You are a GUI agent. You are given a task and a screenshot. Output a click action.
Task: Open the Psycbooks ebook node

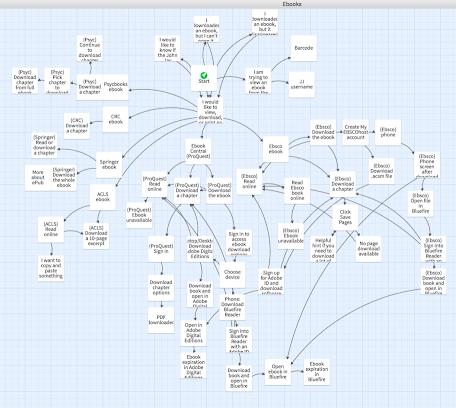116,87
